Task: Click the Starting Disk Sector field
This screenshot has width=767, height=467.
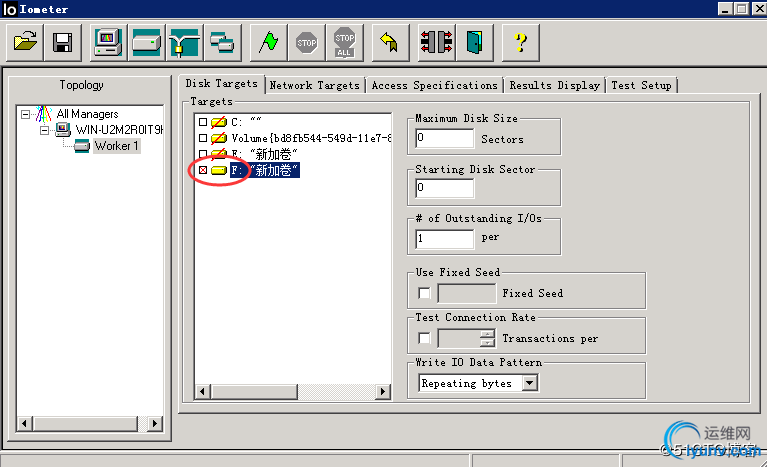Action: pyautogui.click(x=445, y=188)
